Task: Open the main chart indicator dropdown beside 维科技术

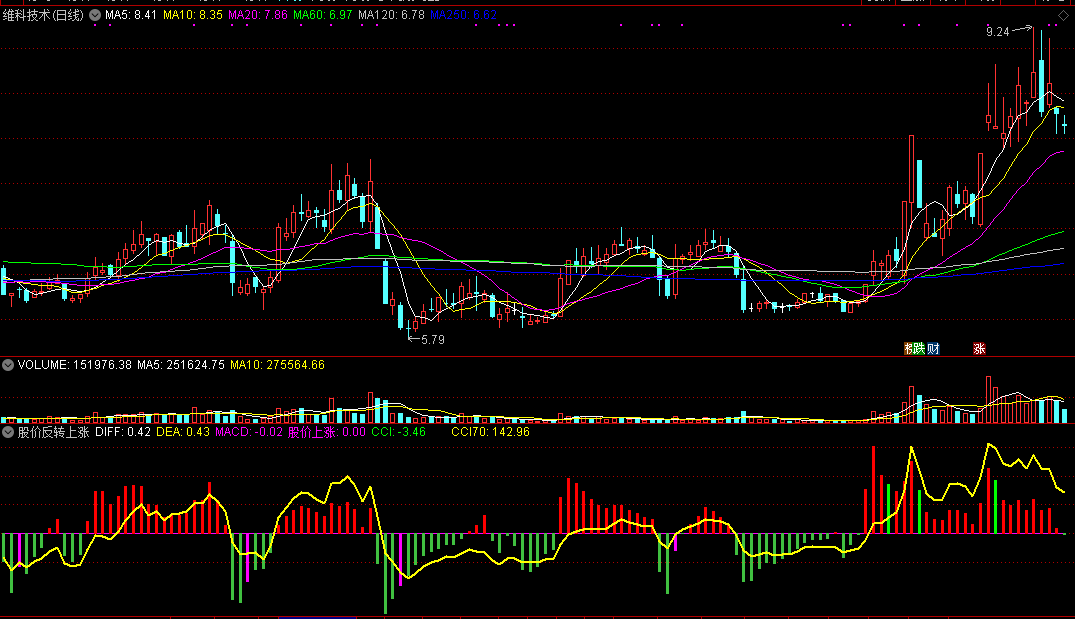Action: tap(95, 15)
